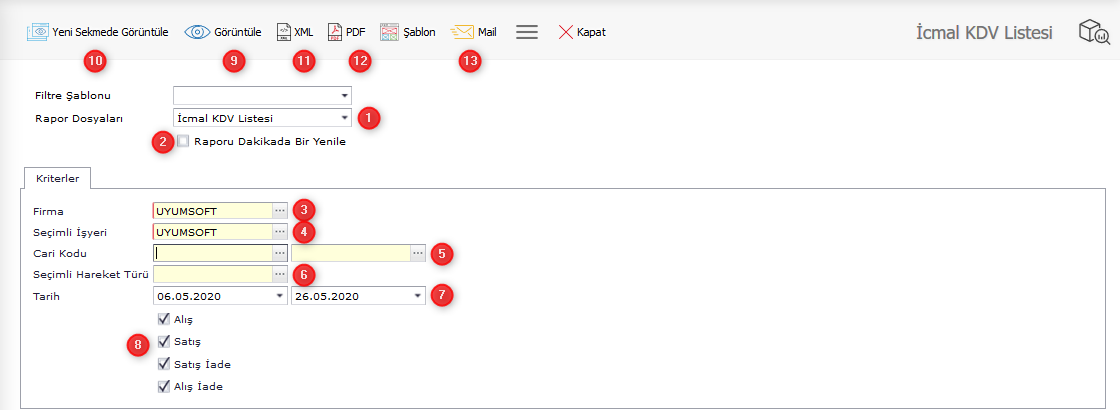Export report with PDF icon
1120x410 pixels.
point(335,32)
